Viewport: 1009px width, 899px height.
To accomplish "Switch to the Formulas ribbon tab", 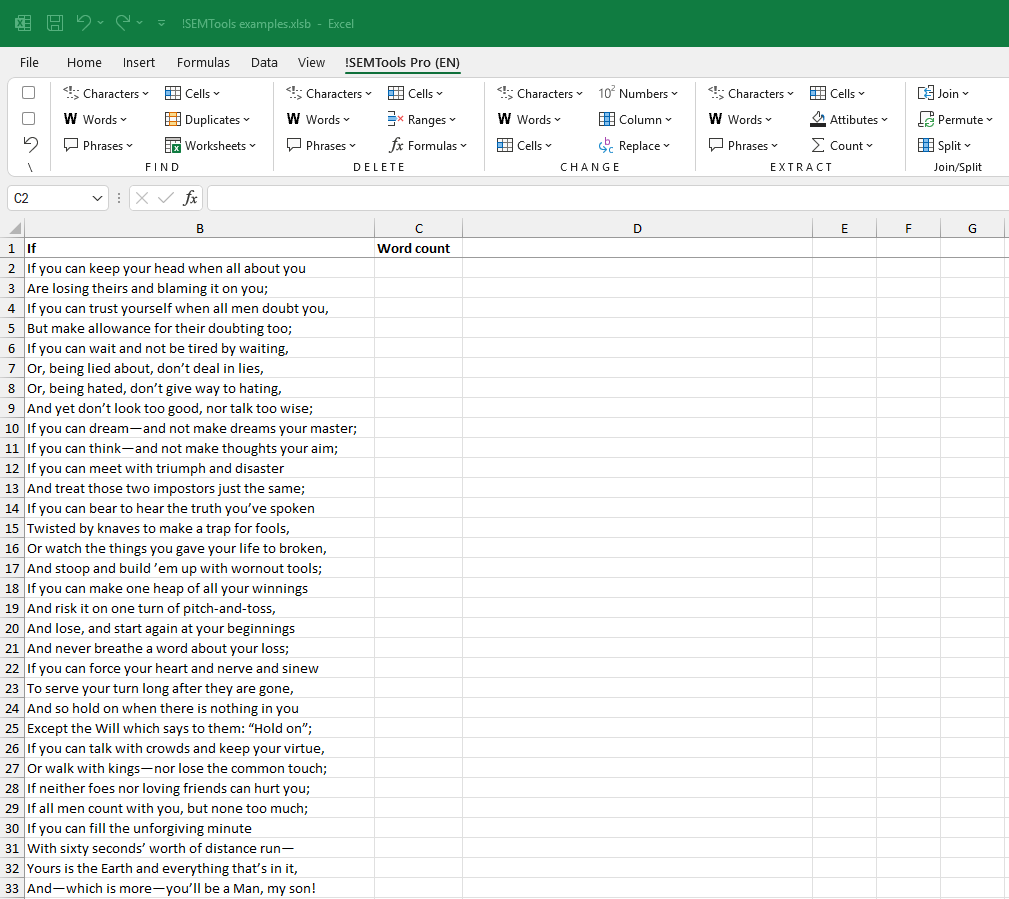I will click(203, 62).
